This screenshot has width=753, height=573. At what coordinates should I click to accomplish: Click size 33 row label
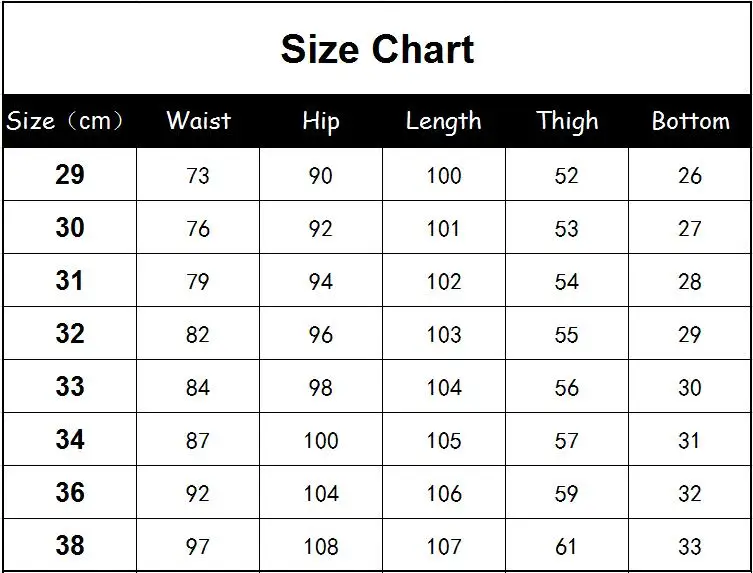(x=70, y=386)
